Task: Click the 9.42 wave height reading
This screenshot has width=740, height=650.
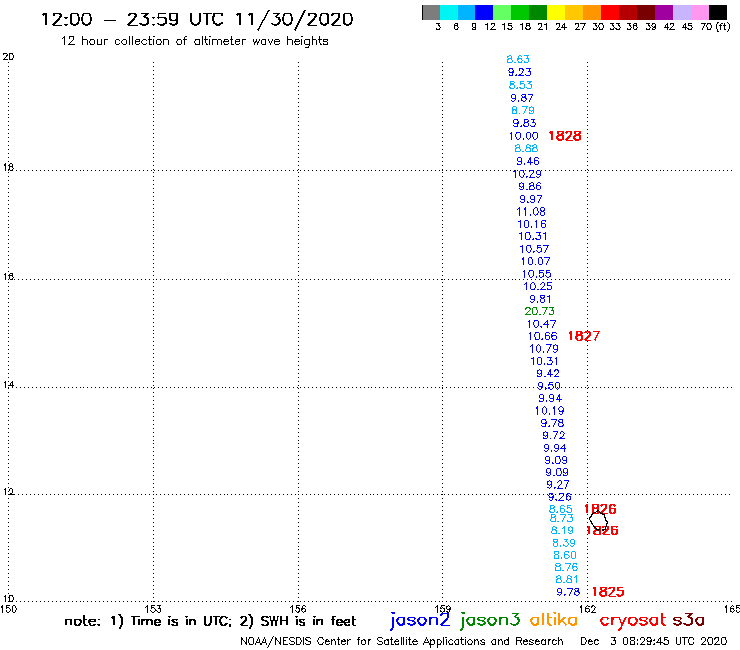Action: tap(548, 373)
